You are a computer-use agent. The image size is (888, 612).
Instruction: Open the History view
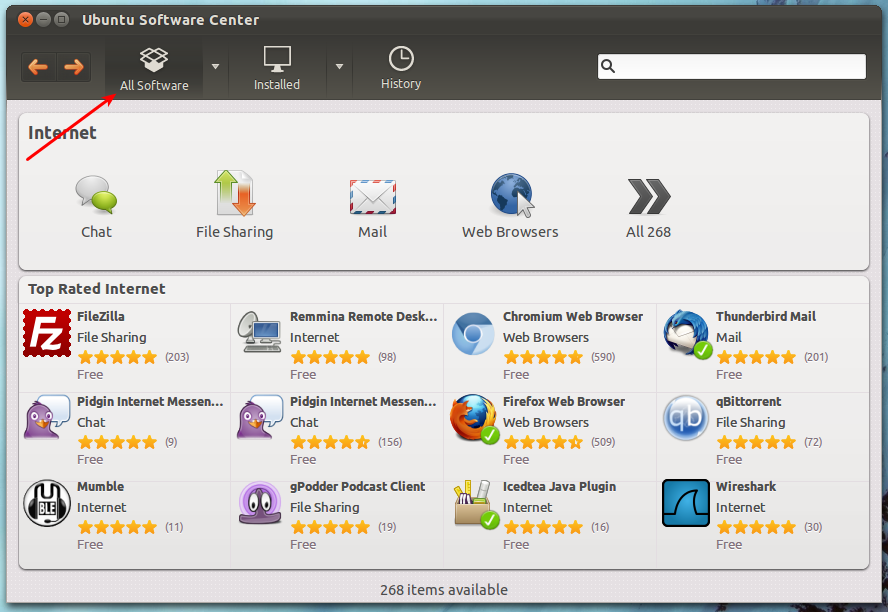[401, 69]
